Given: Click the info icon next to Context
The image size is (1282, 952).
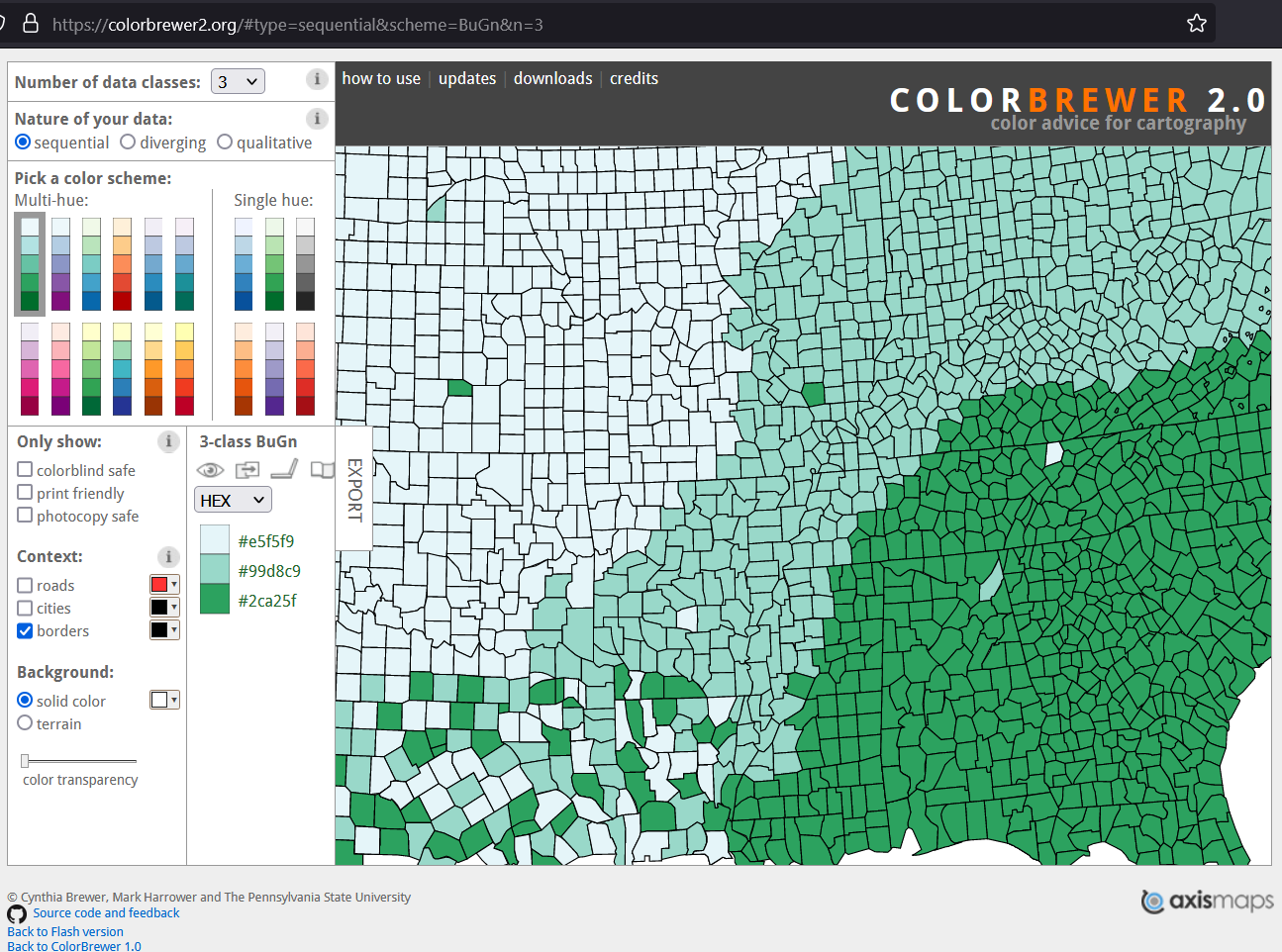Looking at the screenshot, I should point(168,557).
